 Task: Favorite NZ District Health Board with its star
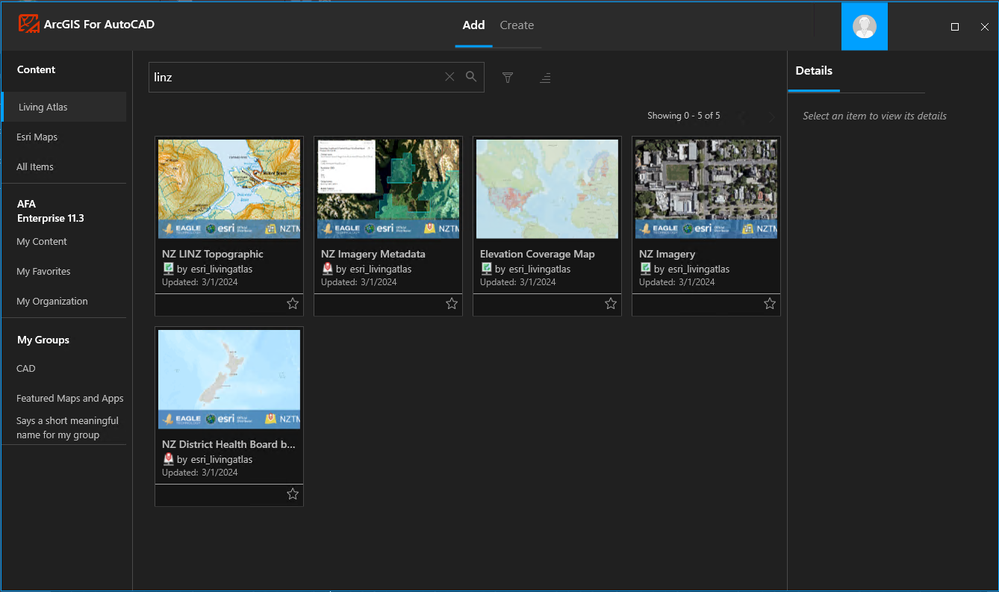click(x=292, y=494)
